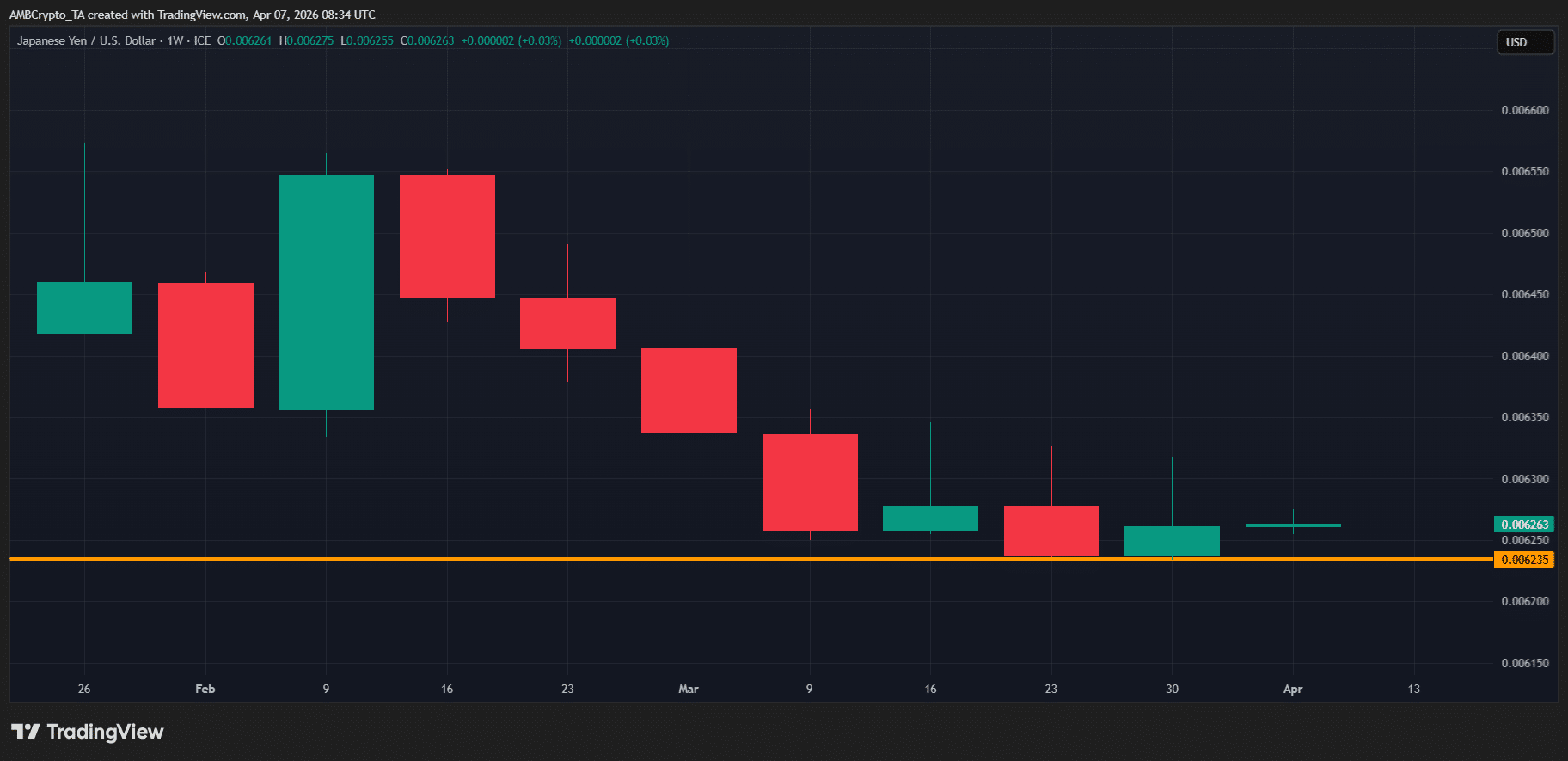1568x761 pixels.
Task: Select the 1W interval label in the chart legend
Action: [175, 40]
